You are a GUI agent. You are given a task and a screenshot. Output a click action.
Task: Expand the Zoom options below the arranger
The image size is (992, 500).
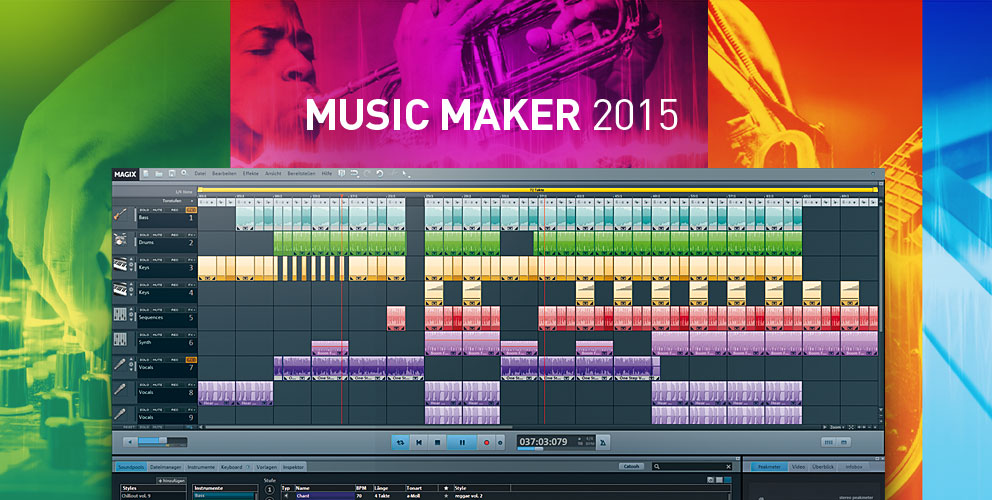coord(837,427)
